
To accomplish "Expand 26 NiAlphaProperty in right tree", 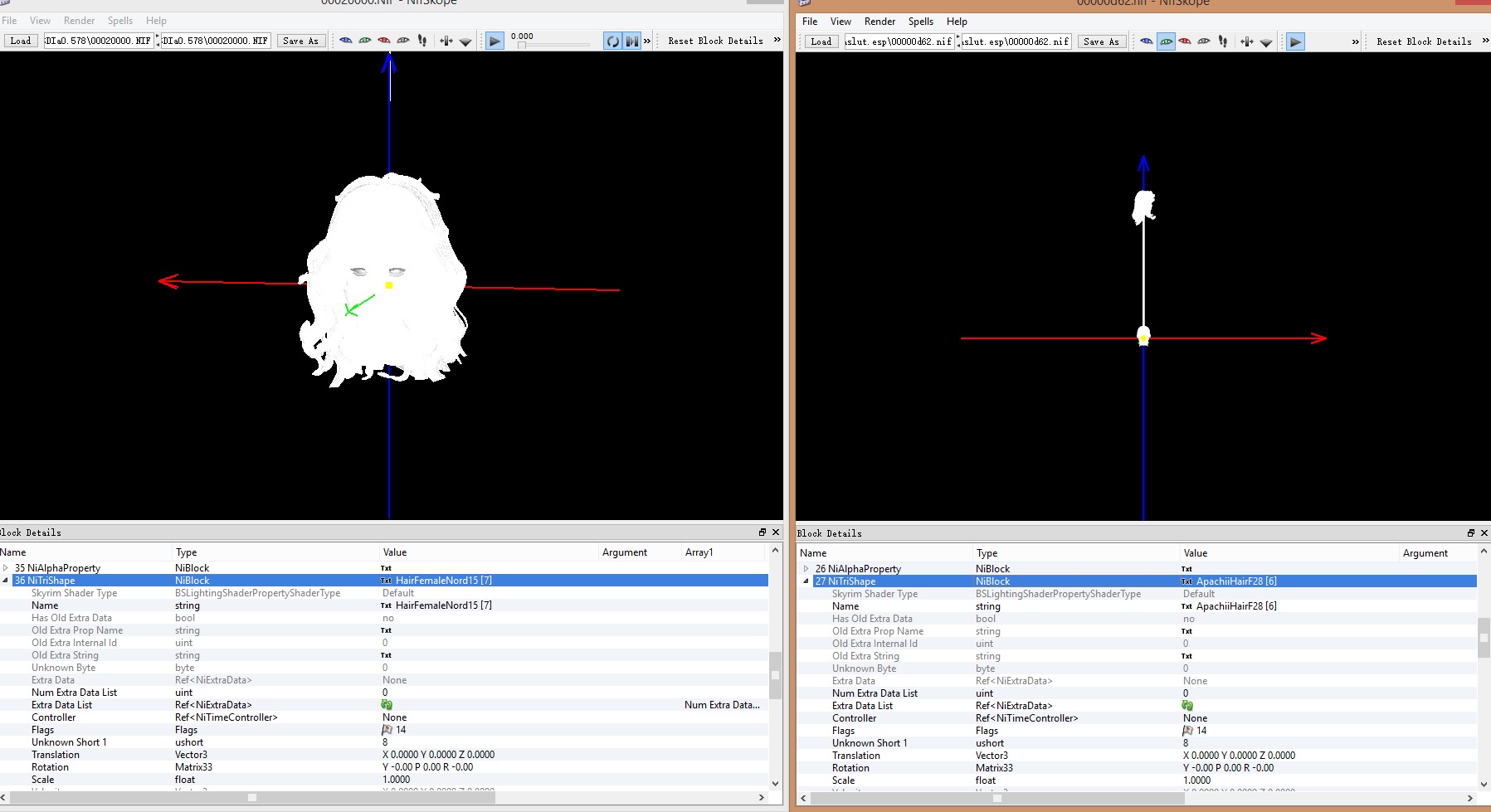I will [806, 569].
